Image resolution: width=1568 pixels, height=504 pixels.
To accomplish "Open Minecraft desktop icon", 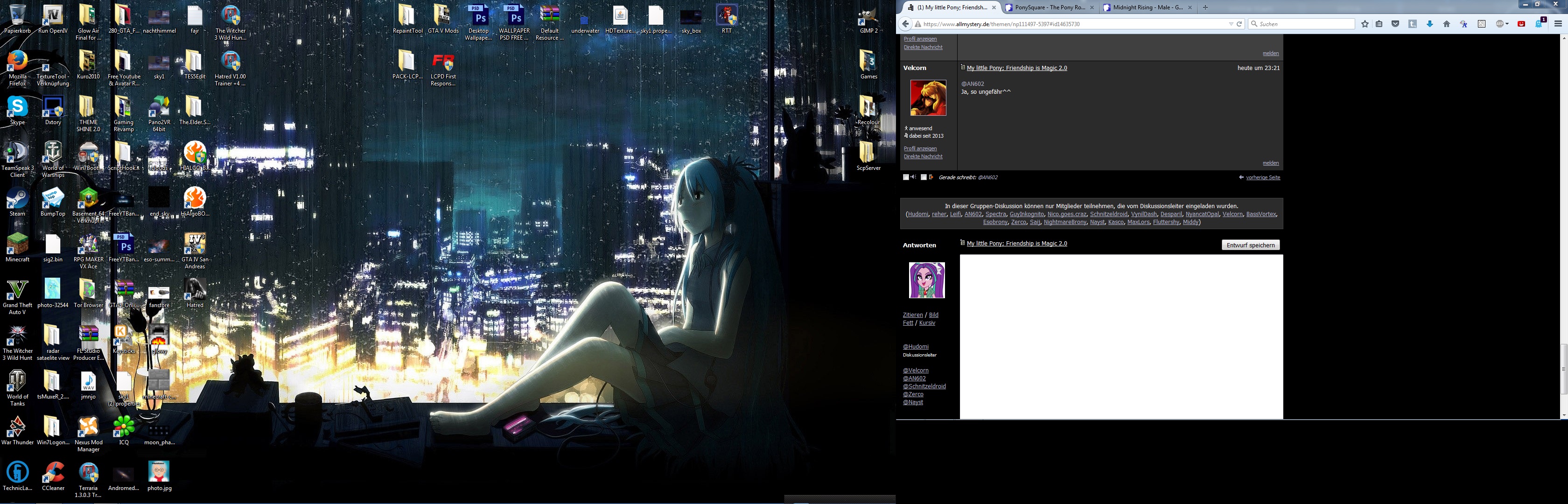I will pos(17,247).
